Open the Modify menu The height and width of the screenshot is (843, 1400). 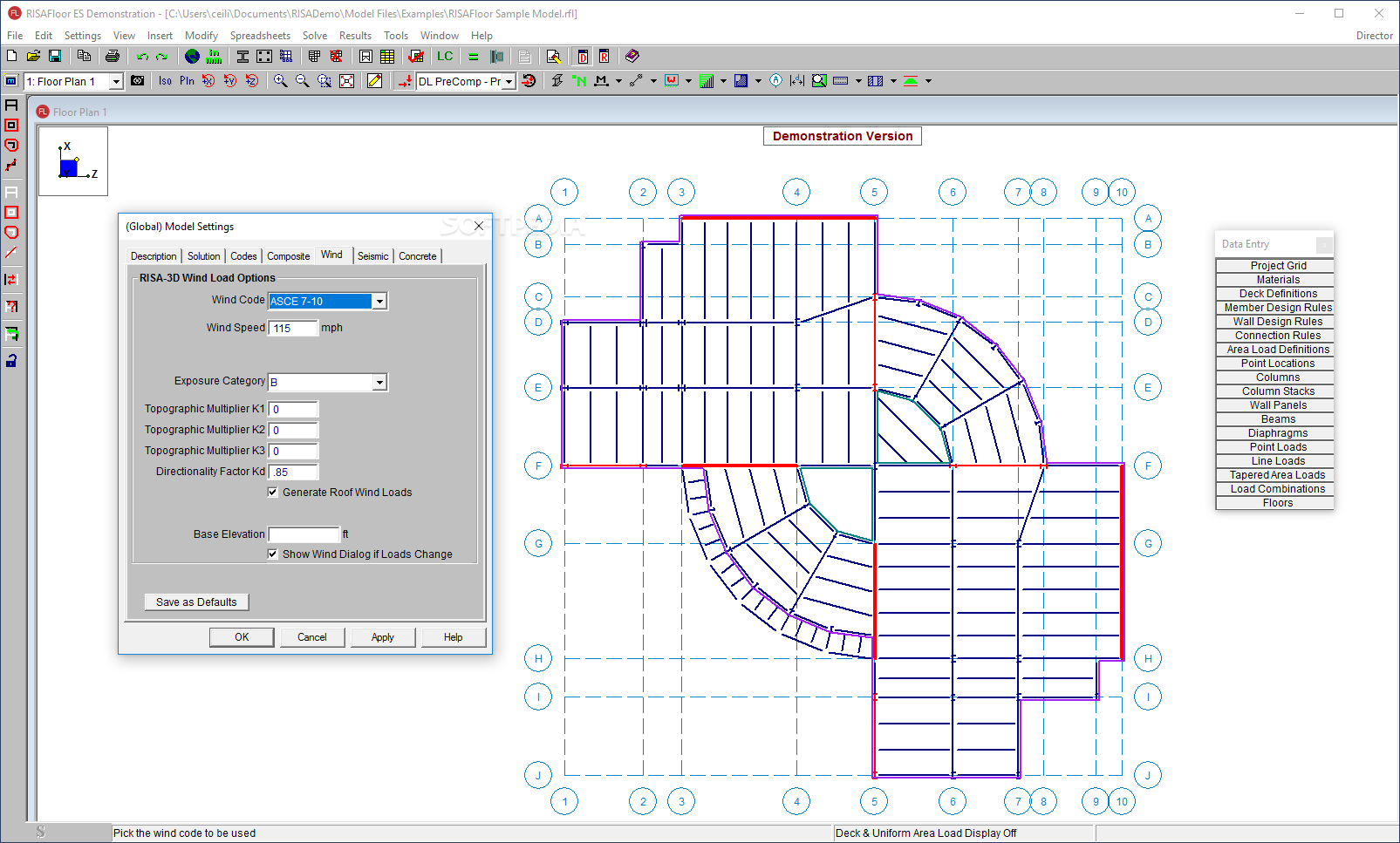[x=201, y=36]
